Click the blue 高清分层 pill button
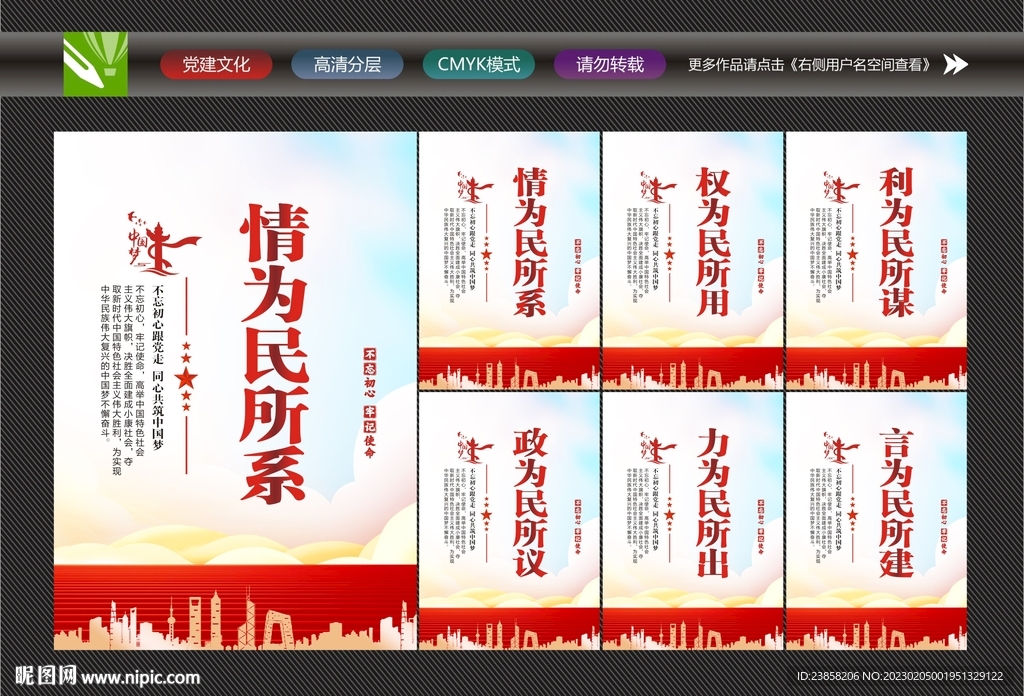1024x696 pixels. coord(347,65)
